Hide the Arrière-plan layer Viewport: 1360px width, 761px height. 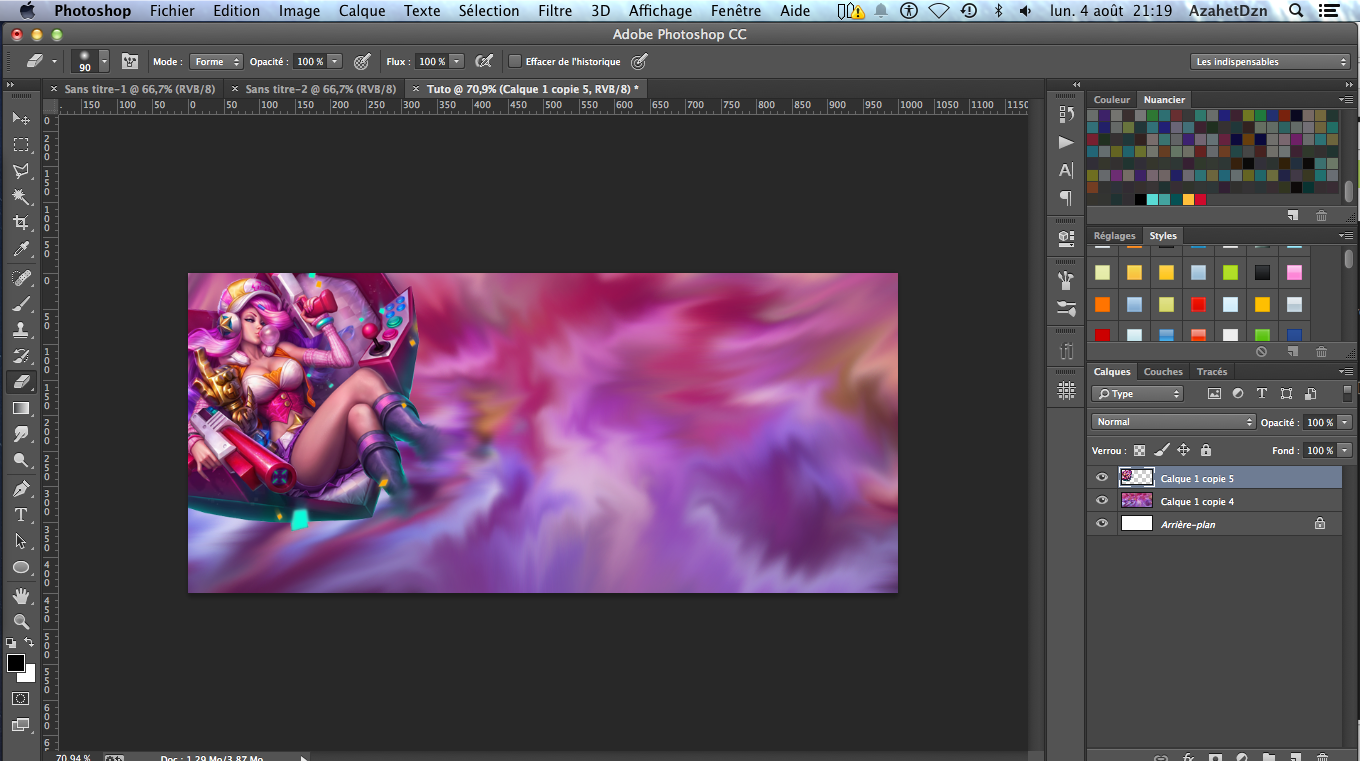point(1102,524)
